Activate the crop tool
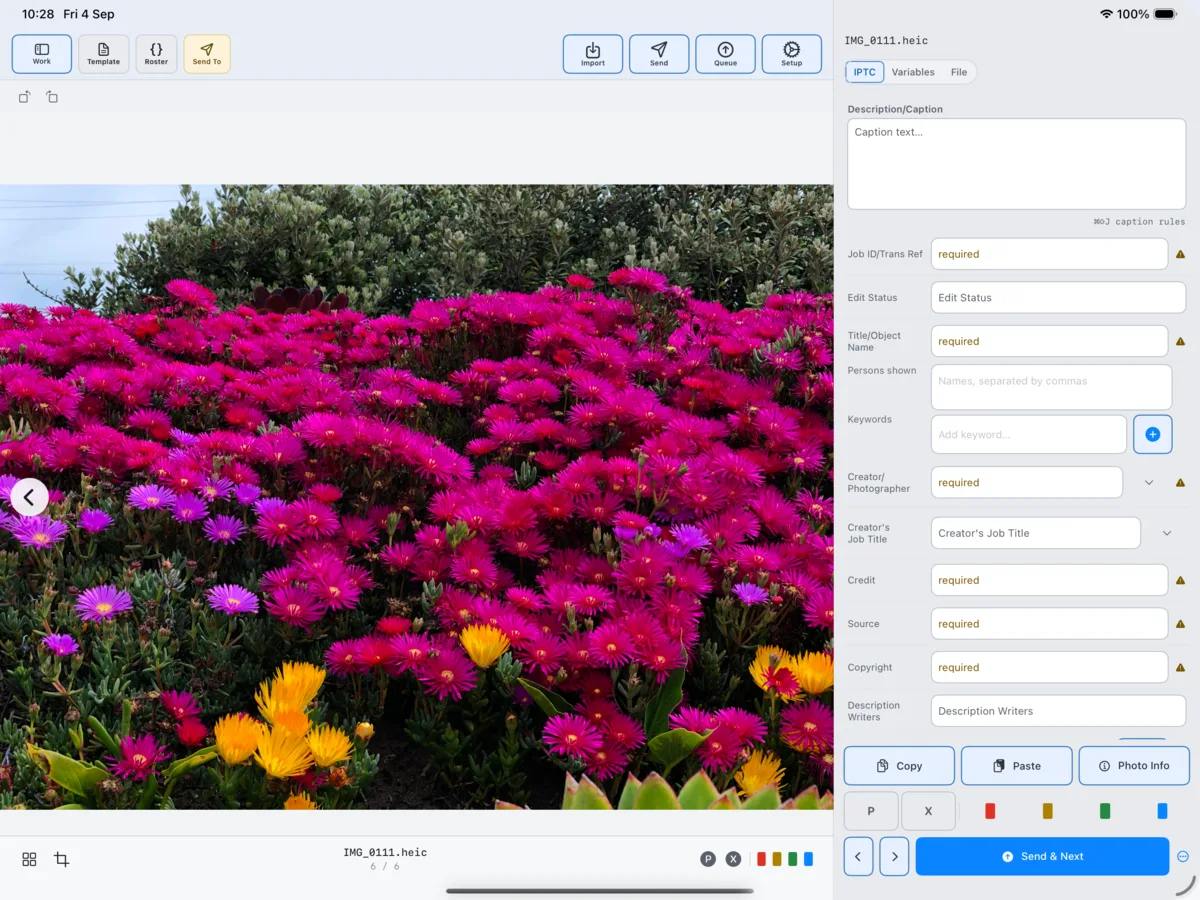The height and width of the screenshot is (900, 1200). click(62, 859)
